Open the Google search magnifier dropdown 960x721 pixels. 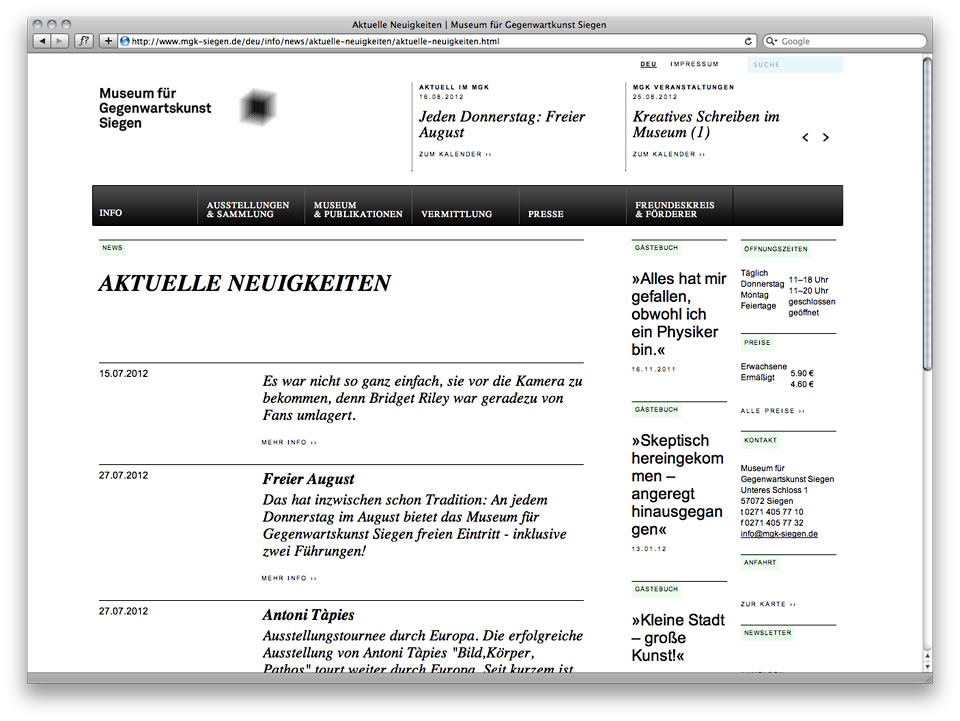pos(771,41)
